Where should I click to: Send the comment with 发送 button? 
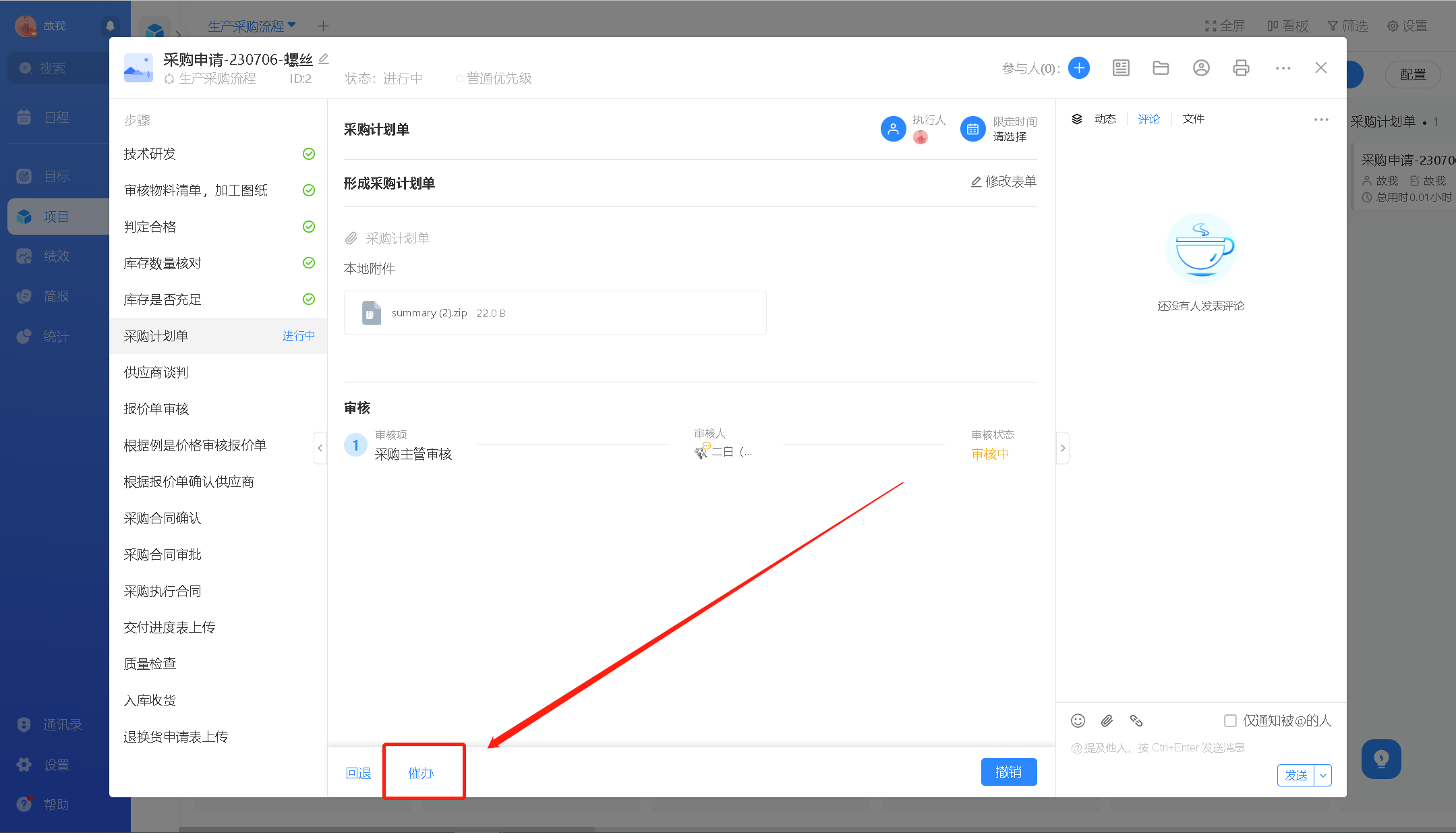click(x=1295, y=775)
